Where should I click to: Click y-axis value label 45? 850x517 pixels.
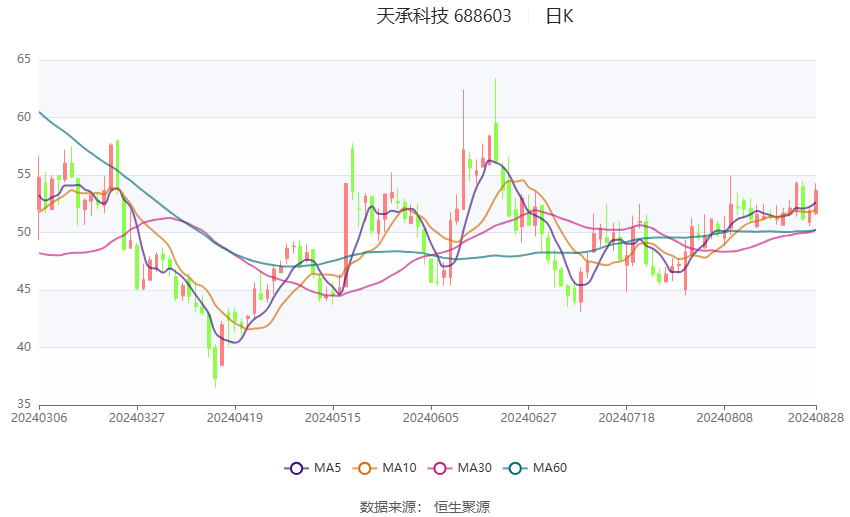coord(24,289)
